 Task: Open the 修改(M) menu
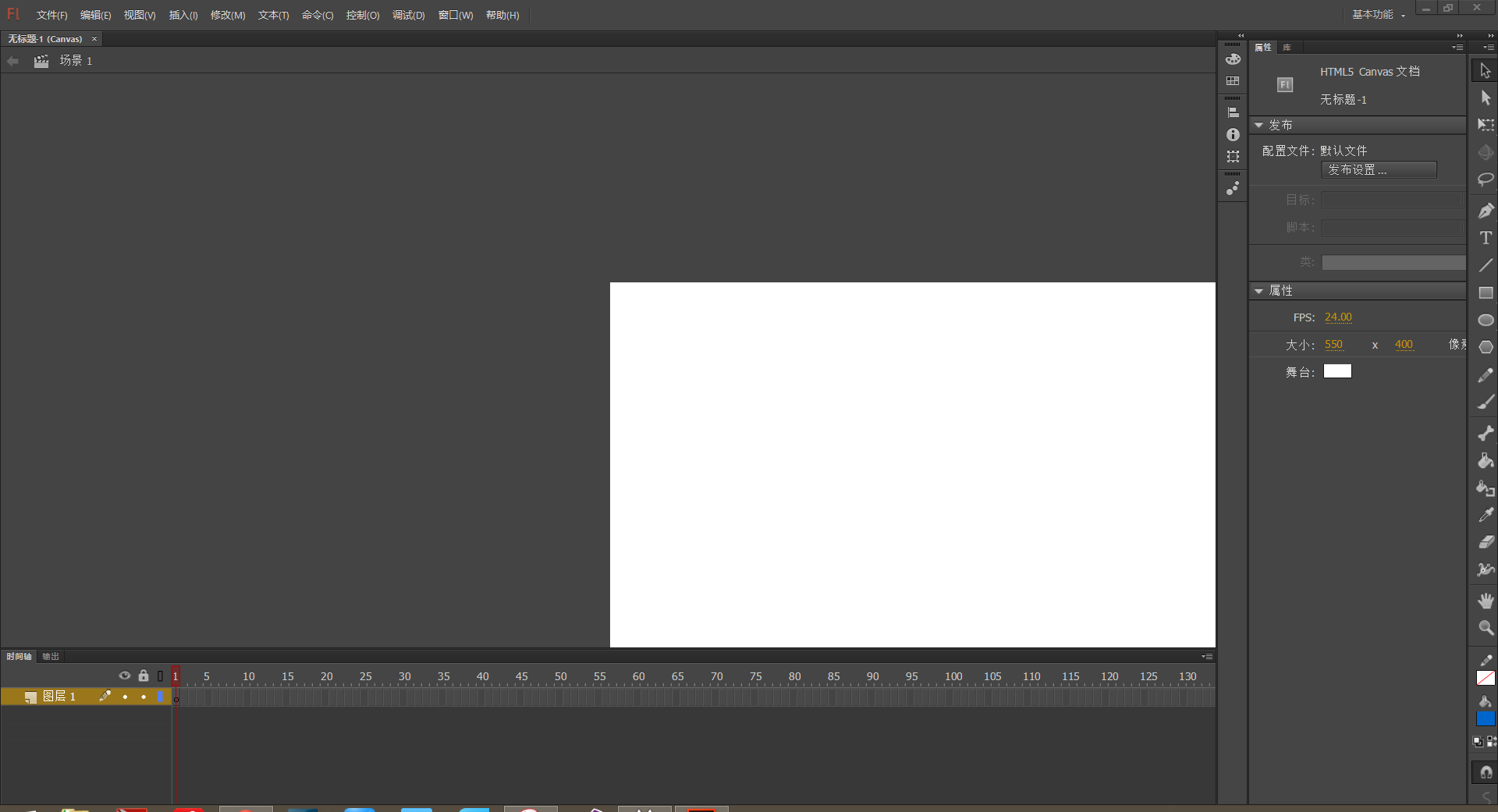coord(227,16)
